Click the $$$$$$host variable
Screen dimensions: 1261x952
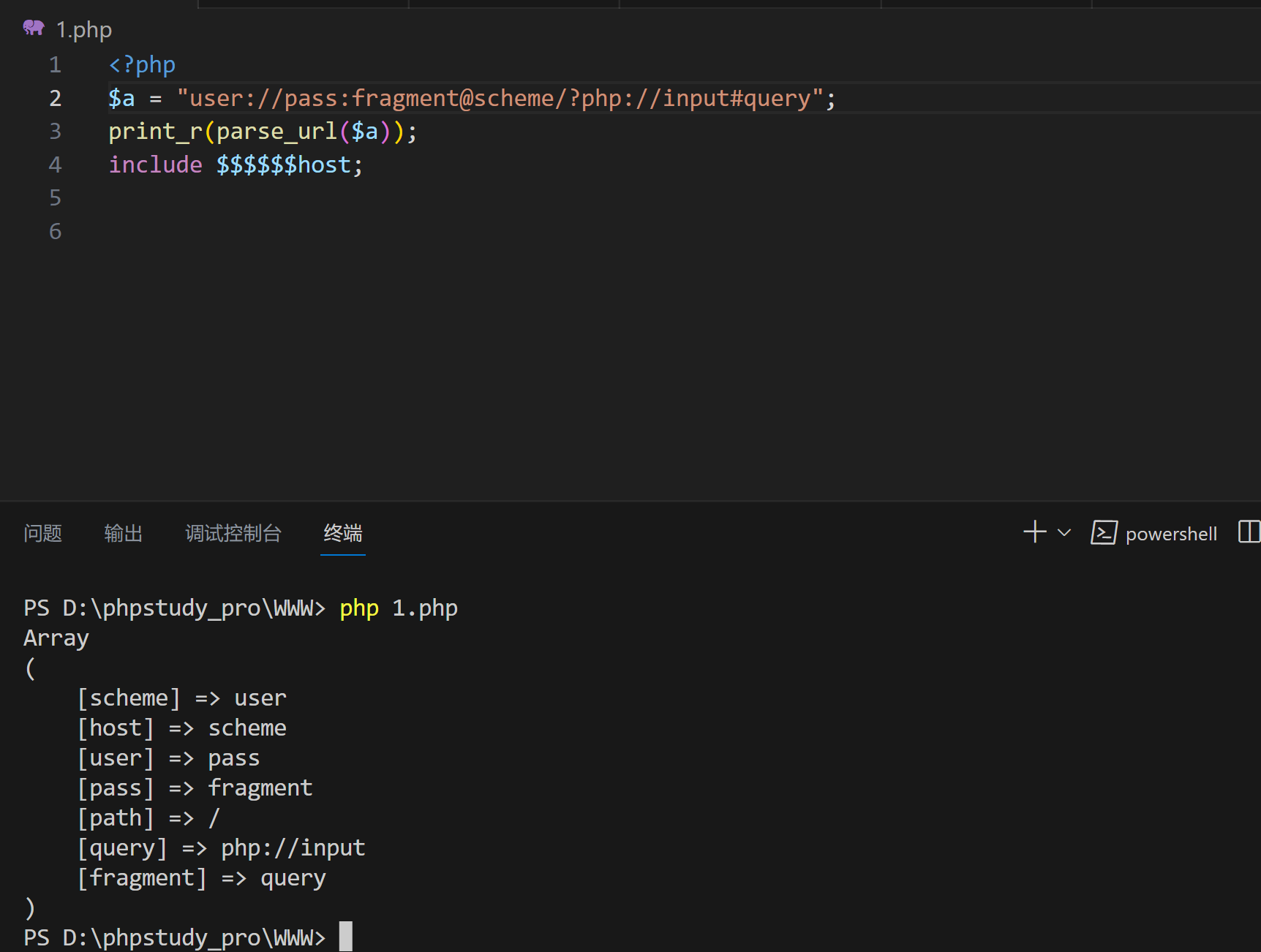click(x=284, y=165)
